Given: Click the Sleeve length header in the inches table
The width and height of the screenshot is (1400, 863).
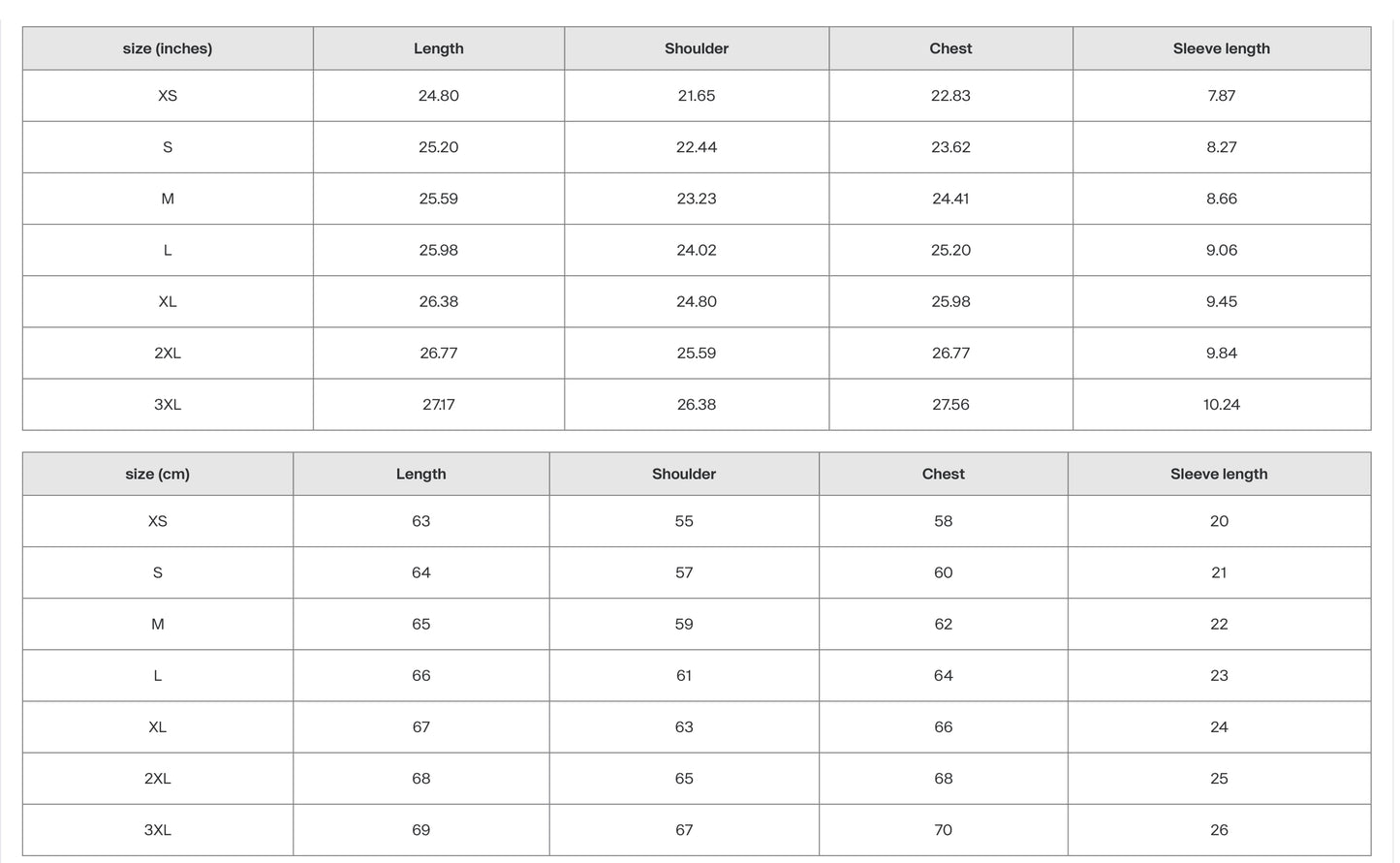Looking at the screenshot, I should pyautogui.click(x=1221, y=48).
